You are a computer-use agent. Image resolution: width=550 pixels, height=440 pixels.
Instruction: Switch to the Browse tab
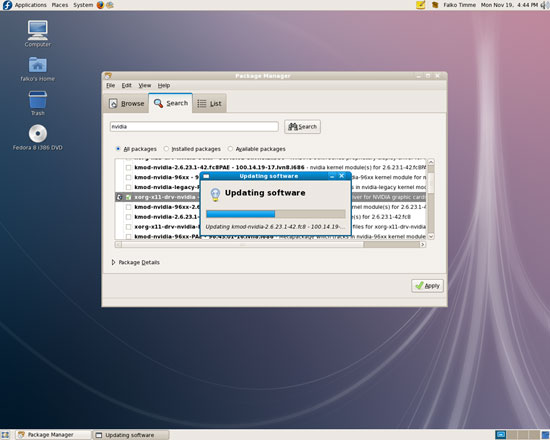coord(126,104)
